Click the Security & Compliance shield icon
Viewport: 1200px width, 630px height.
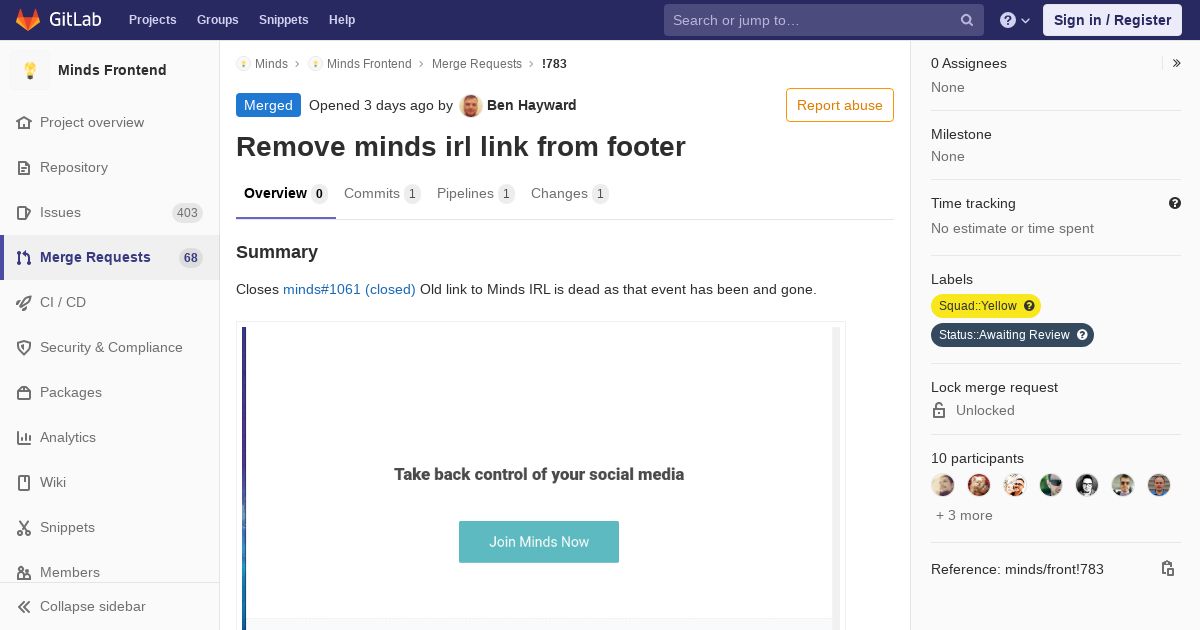point(24,347)
